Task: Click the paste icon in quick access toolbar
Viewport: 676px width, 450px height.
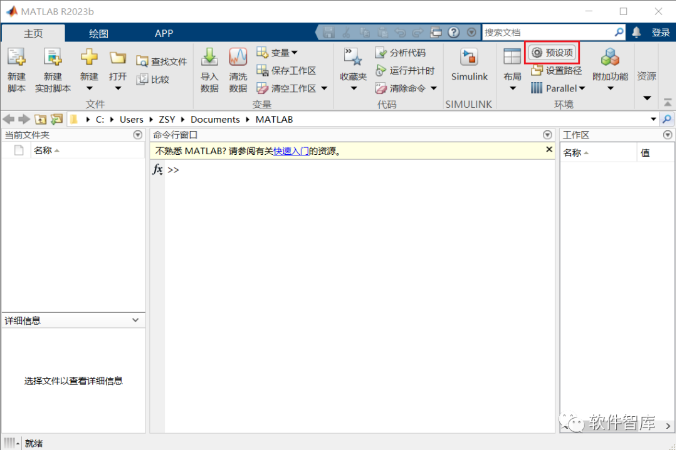Action: click(383, 32)
